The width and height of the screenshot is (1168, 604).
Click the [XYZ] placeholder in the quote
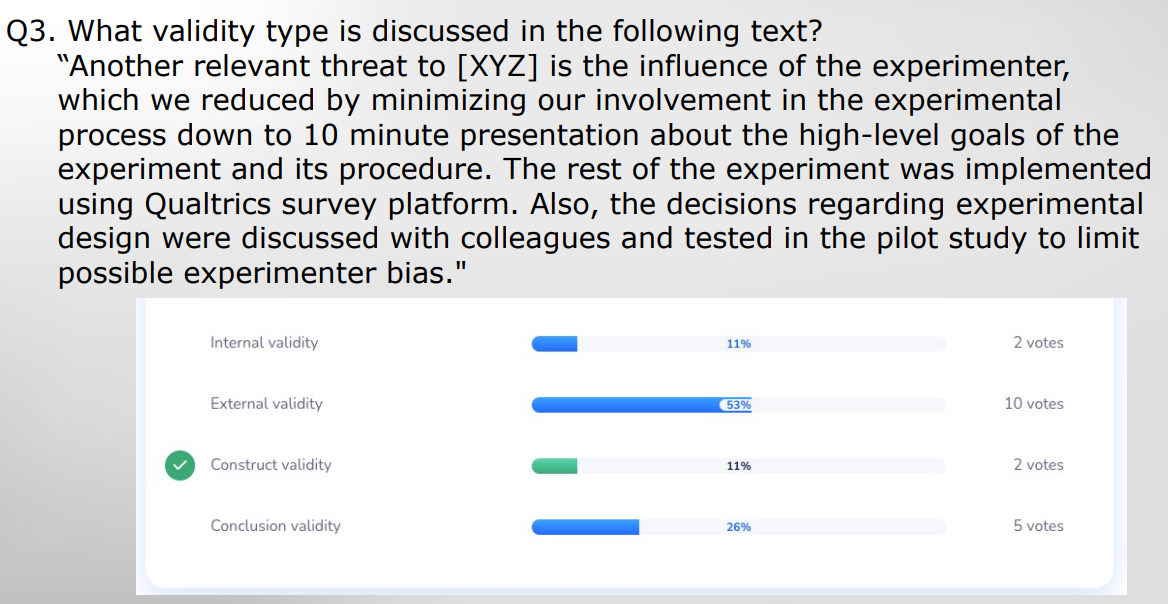pyautogui.click(x=498, y=67)
